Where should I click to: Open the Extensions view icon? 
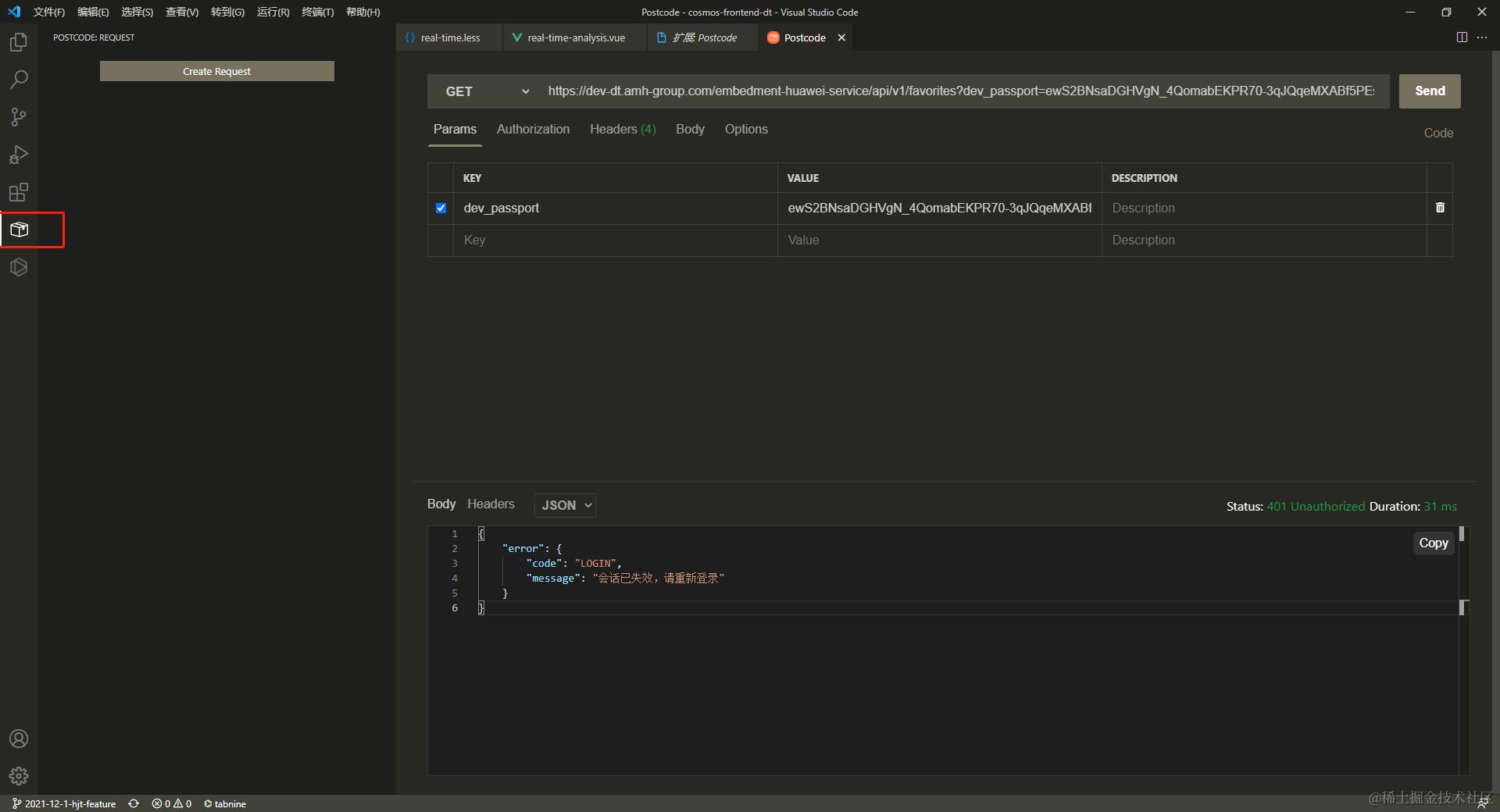tap(19, 192)
